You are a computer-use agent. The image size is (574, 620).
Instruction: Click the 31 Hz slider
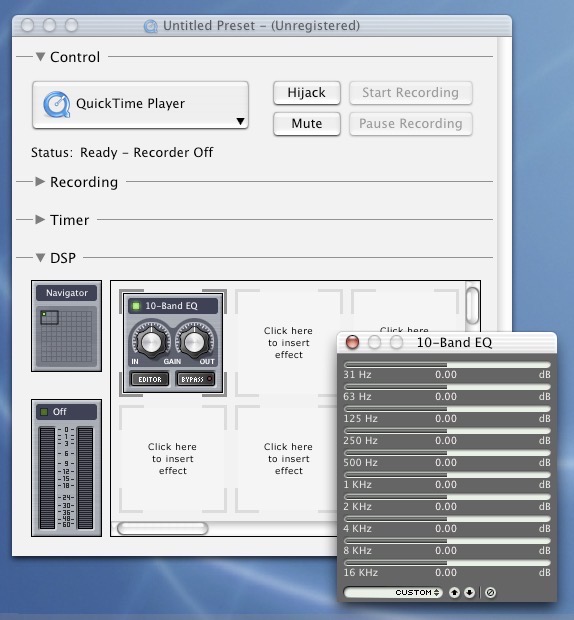click(447, 365)
